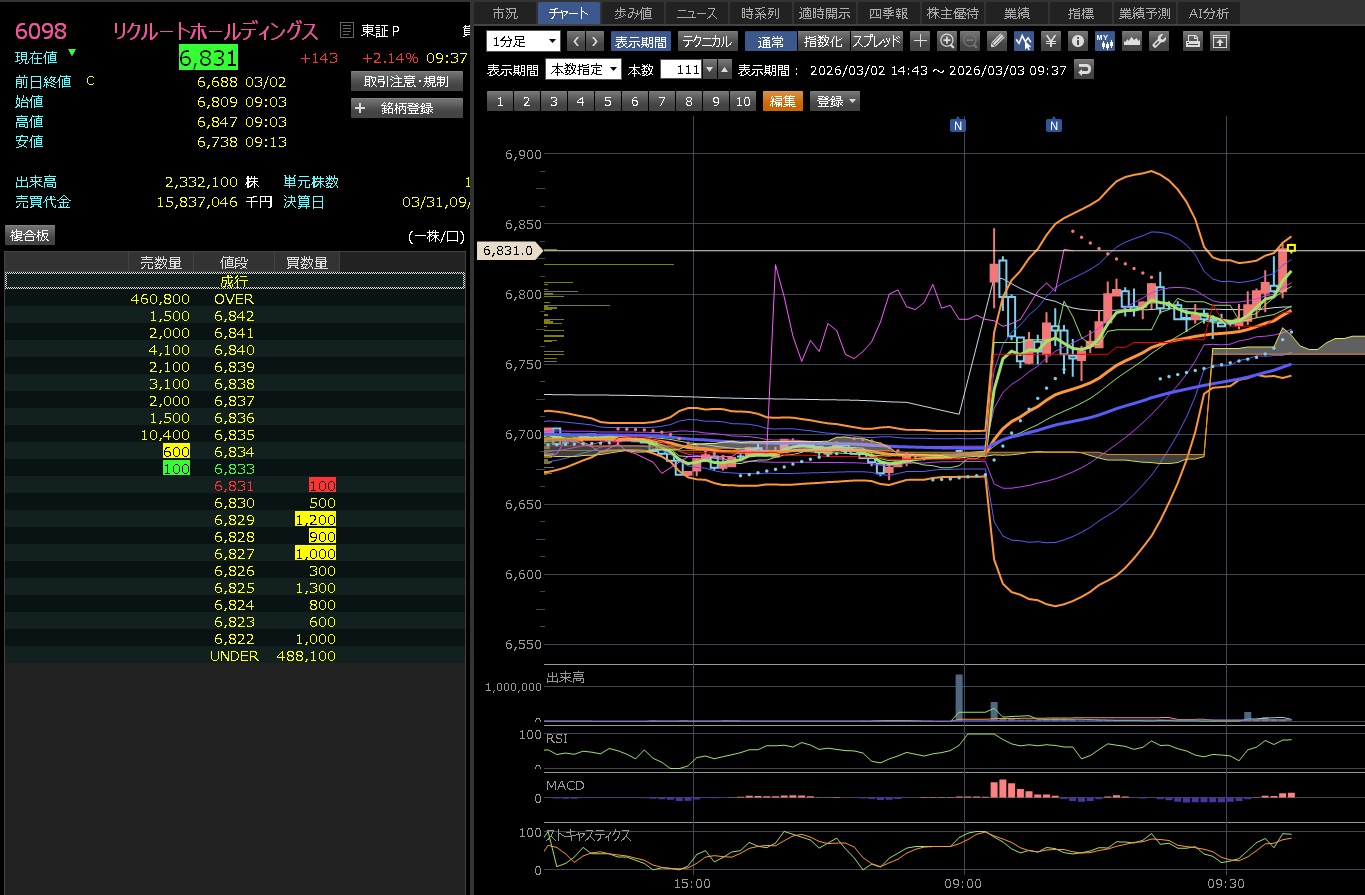Image resolution: width=1365 pixels, height=895 pixels.
Task: Click the 6,831.0 price level marker
Action: tap(510, 251)
